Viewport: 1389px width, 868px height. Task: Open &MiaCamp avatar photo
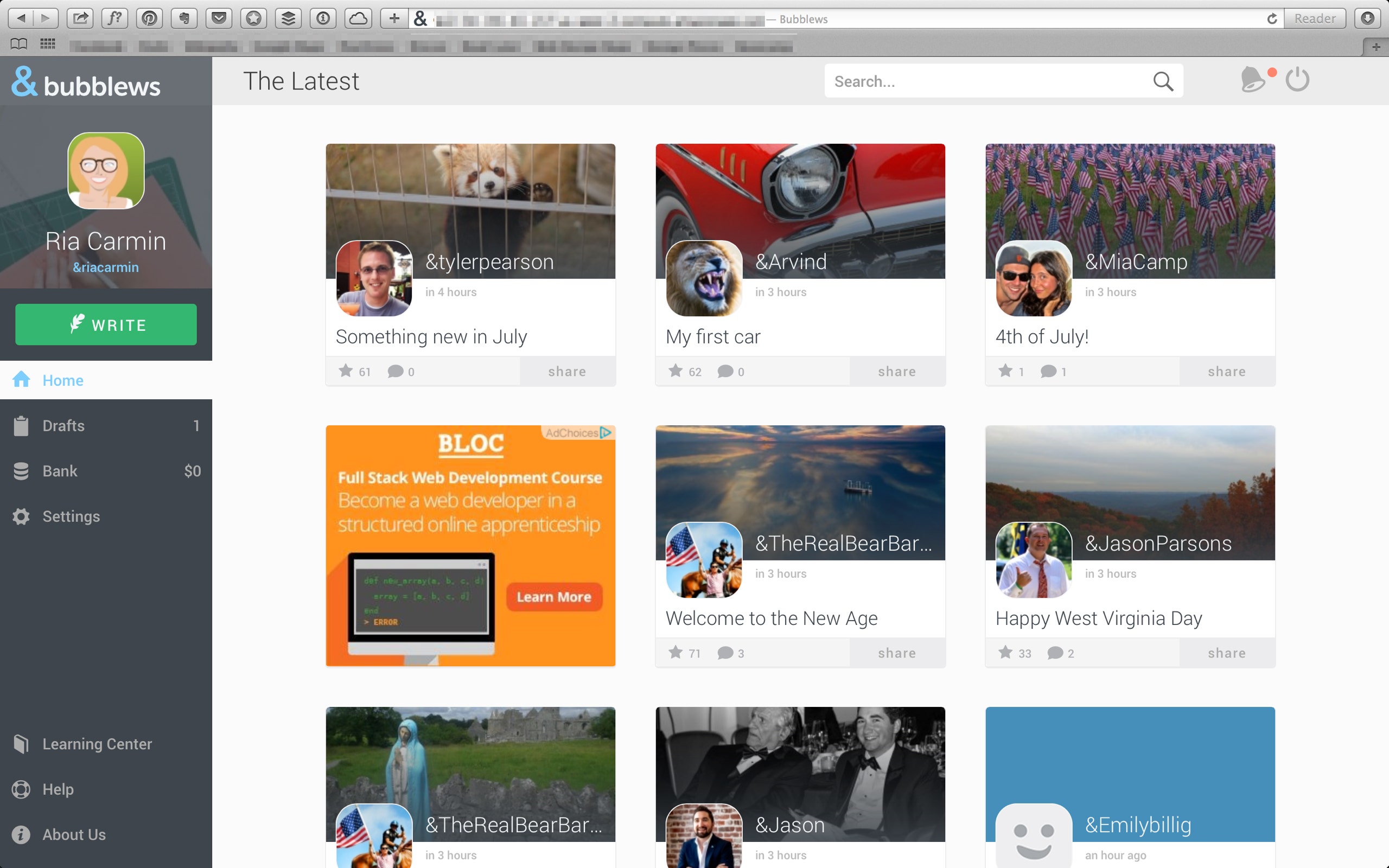point(1034,278)
